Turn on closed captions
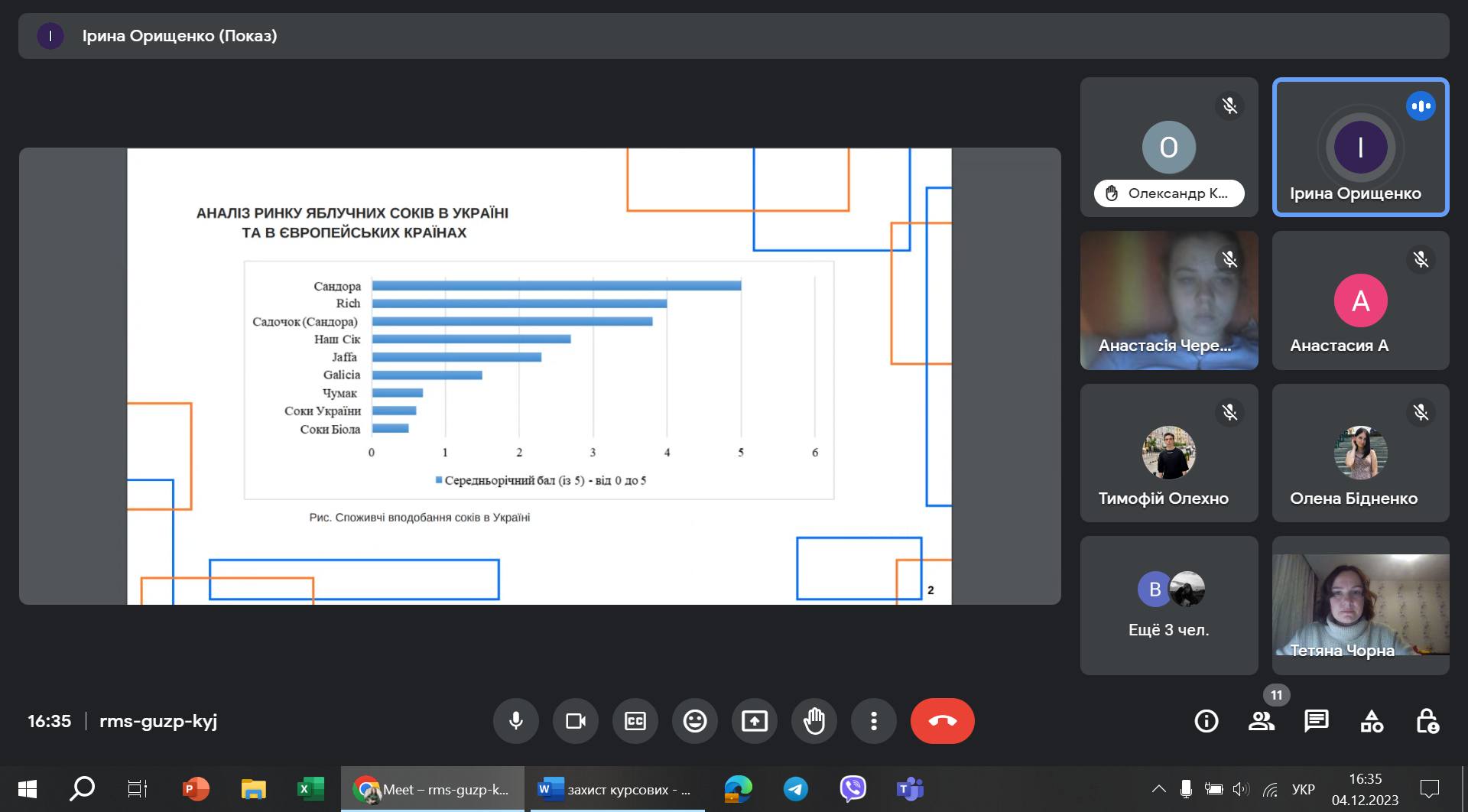Viewport: 1468px width, 812px height. pyautogui.click(x=635, y=721)
